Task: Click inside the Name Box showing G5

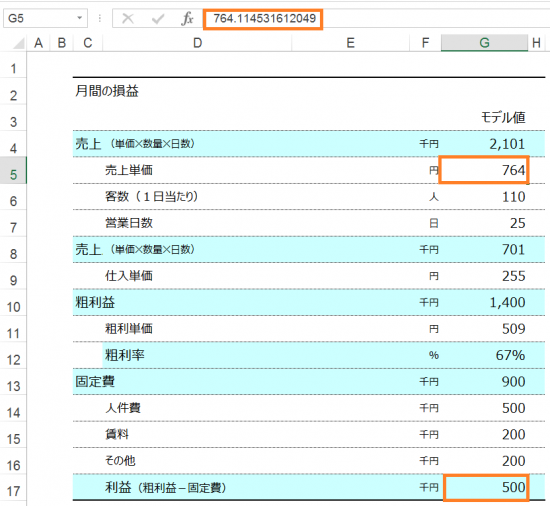Action: pos(39,18)
